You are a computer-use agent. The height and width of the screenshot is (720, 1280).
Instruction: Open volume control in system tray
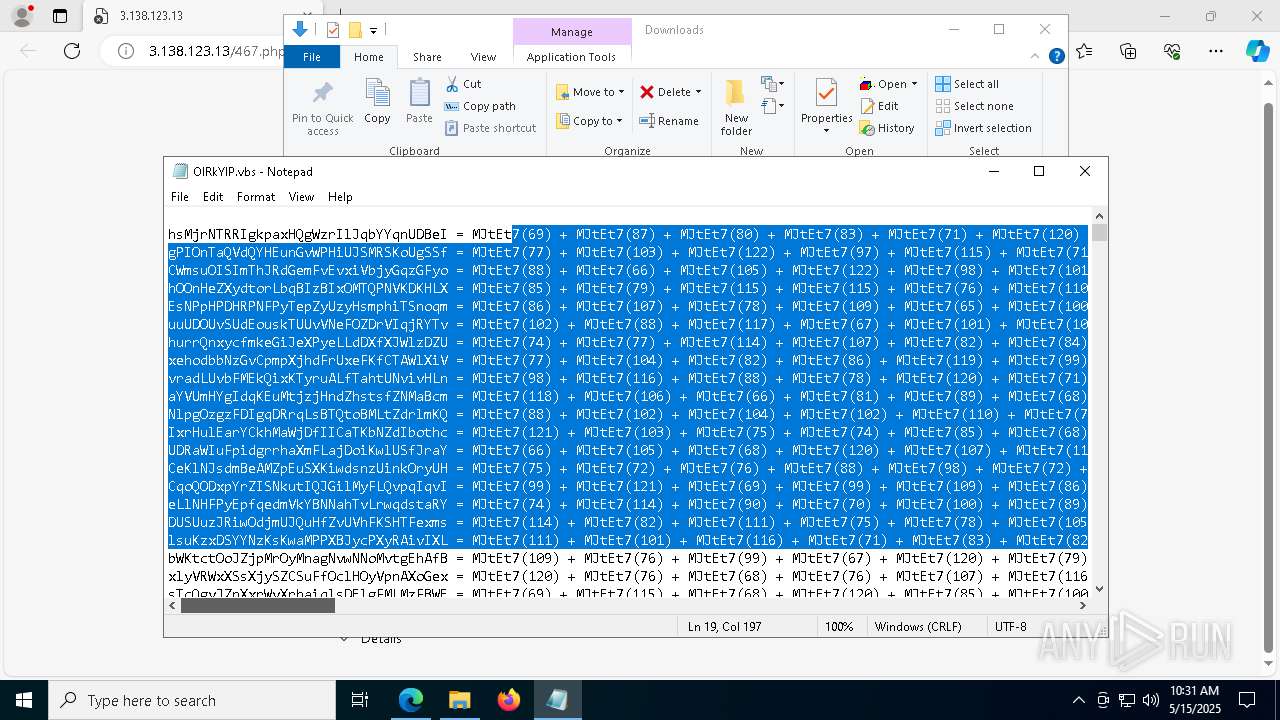(x=1151, y=700)
